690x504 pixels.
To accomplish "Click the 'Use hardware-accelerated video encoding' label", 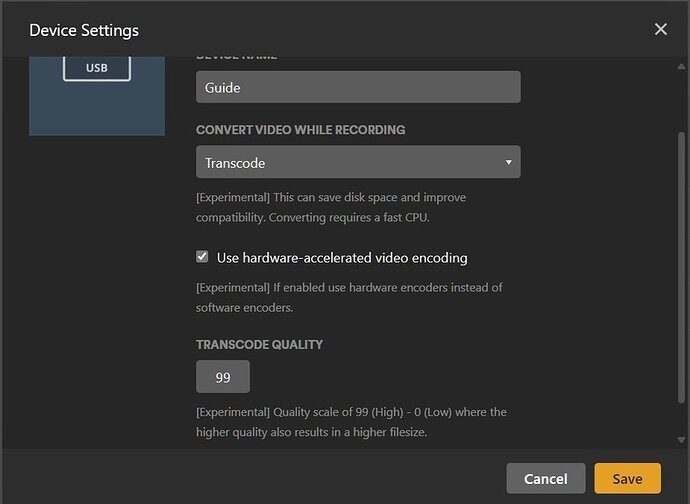I will [342, 258].
